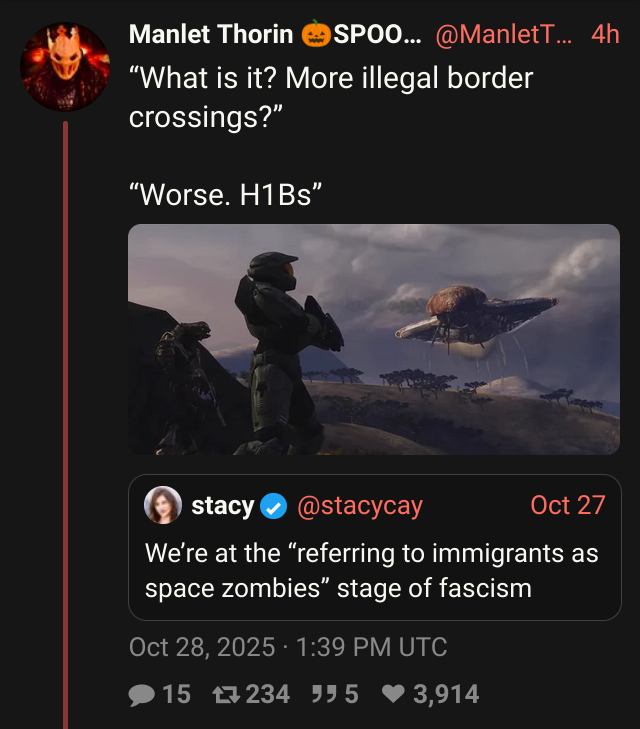
Task: Click the 3,914 likes count
Action: [446, 695]
